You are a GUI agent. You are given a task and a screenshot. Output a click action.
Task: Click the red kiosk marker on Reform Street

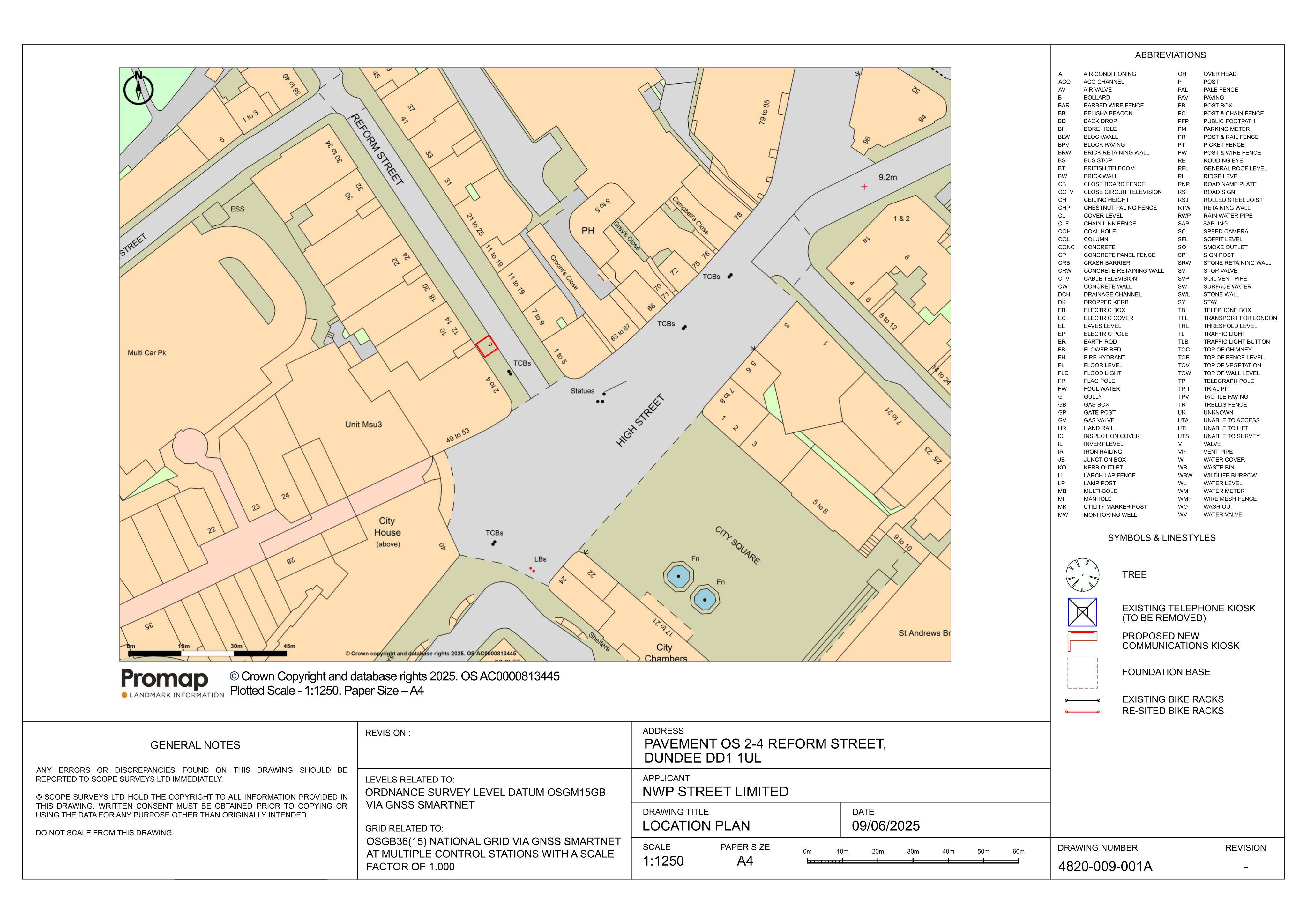coord(487,346)
